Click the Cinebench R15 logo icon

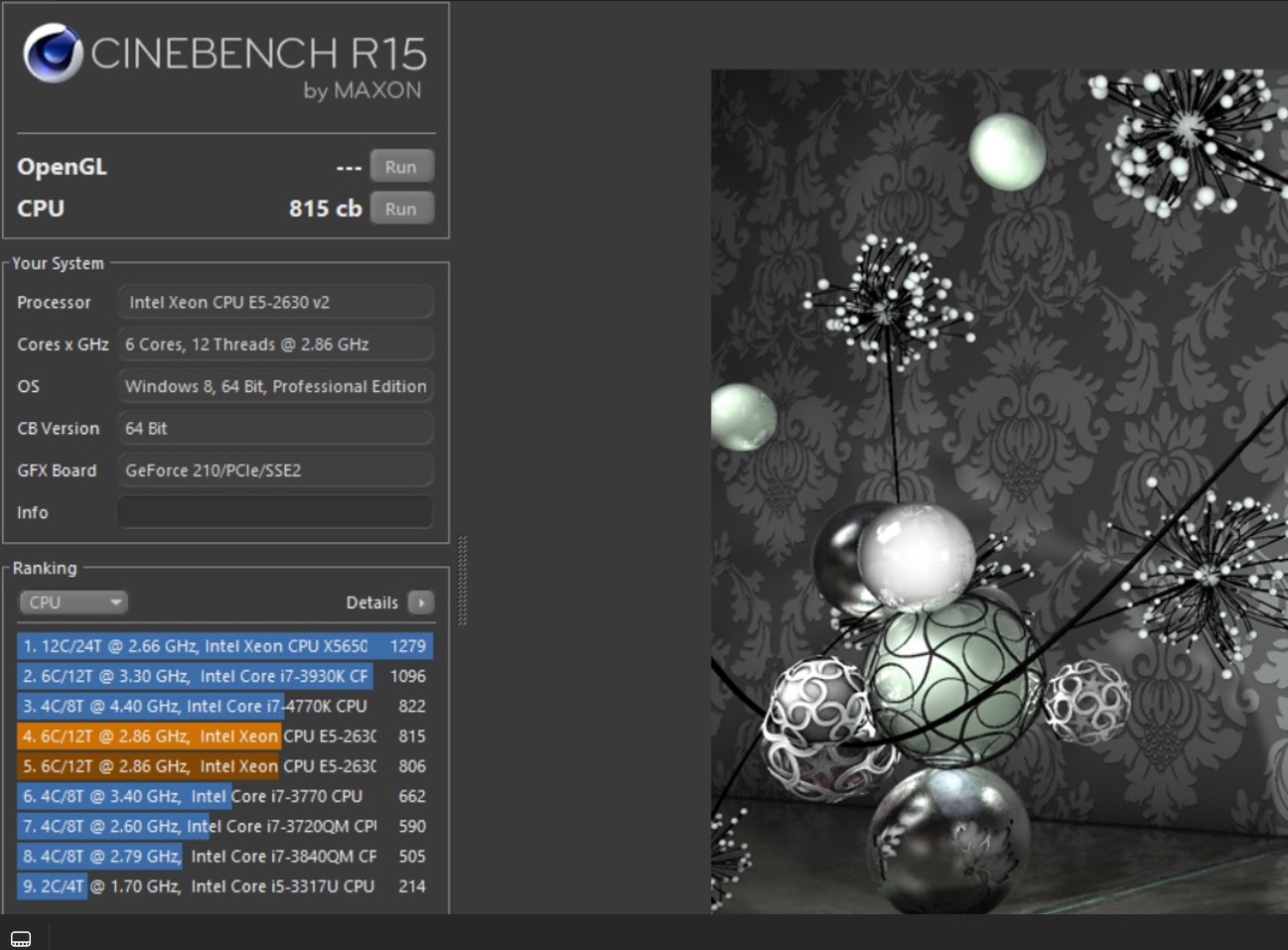tap(54, 54)
